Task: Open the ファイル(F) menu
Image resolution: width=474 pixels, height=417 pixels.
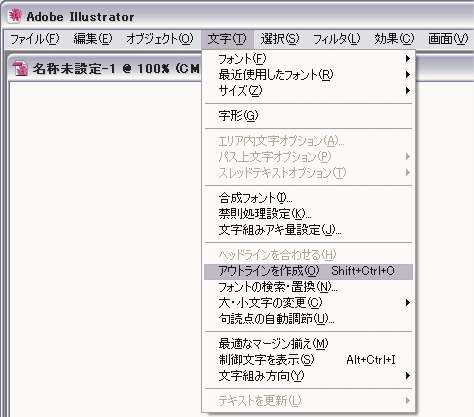Action: (34, 39)
